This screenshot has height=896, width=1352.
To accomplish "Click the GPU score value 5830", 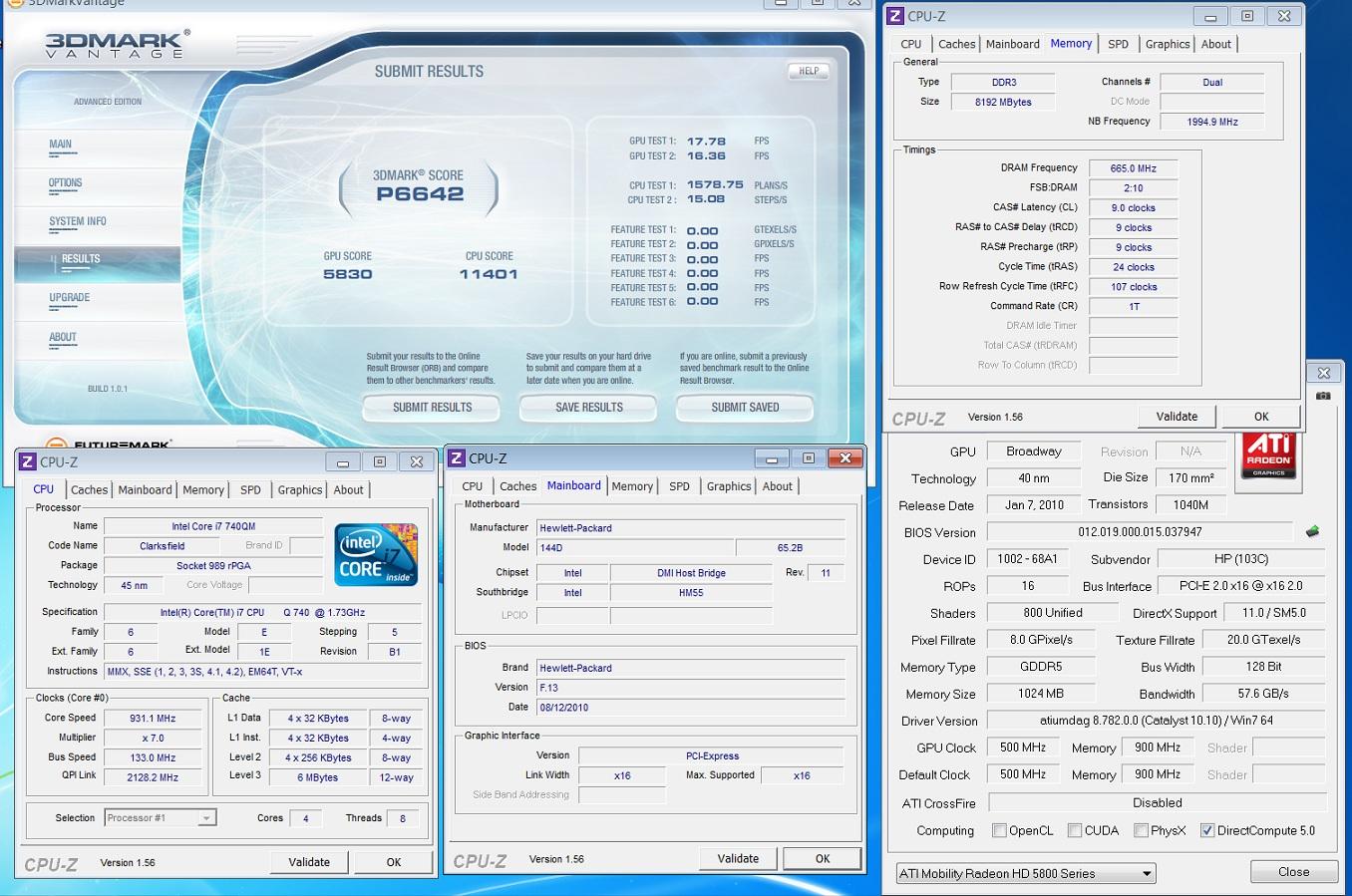I will (x=347, y=274).
